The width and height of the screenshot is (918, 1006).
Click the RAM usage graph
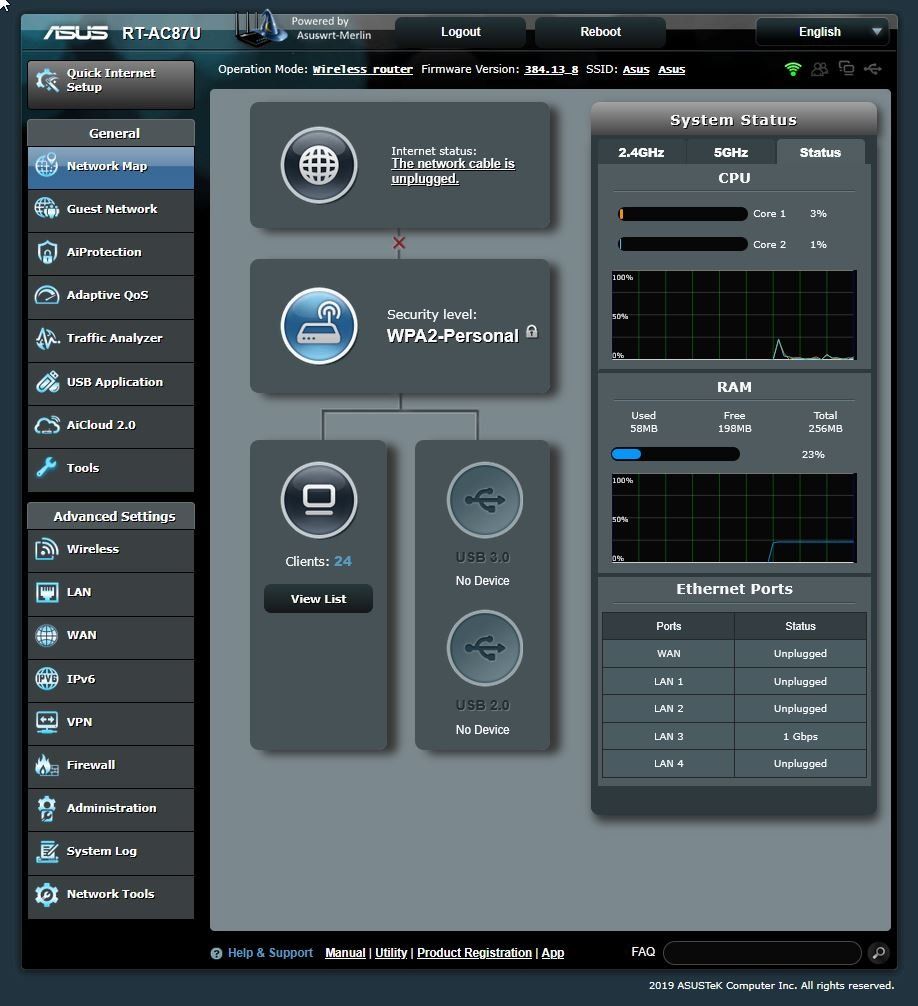[734, 518]
